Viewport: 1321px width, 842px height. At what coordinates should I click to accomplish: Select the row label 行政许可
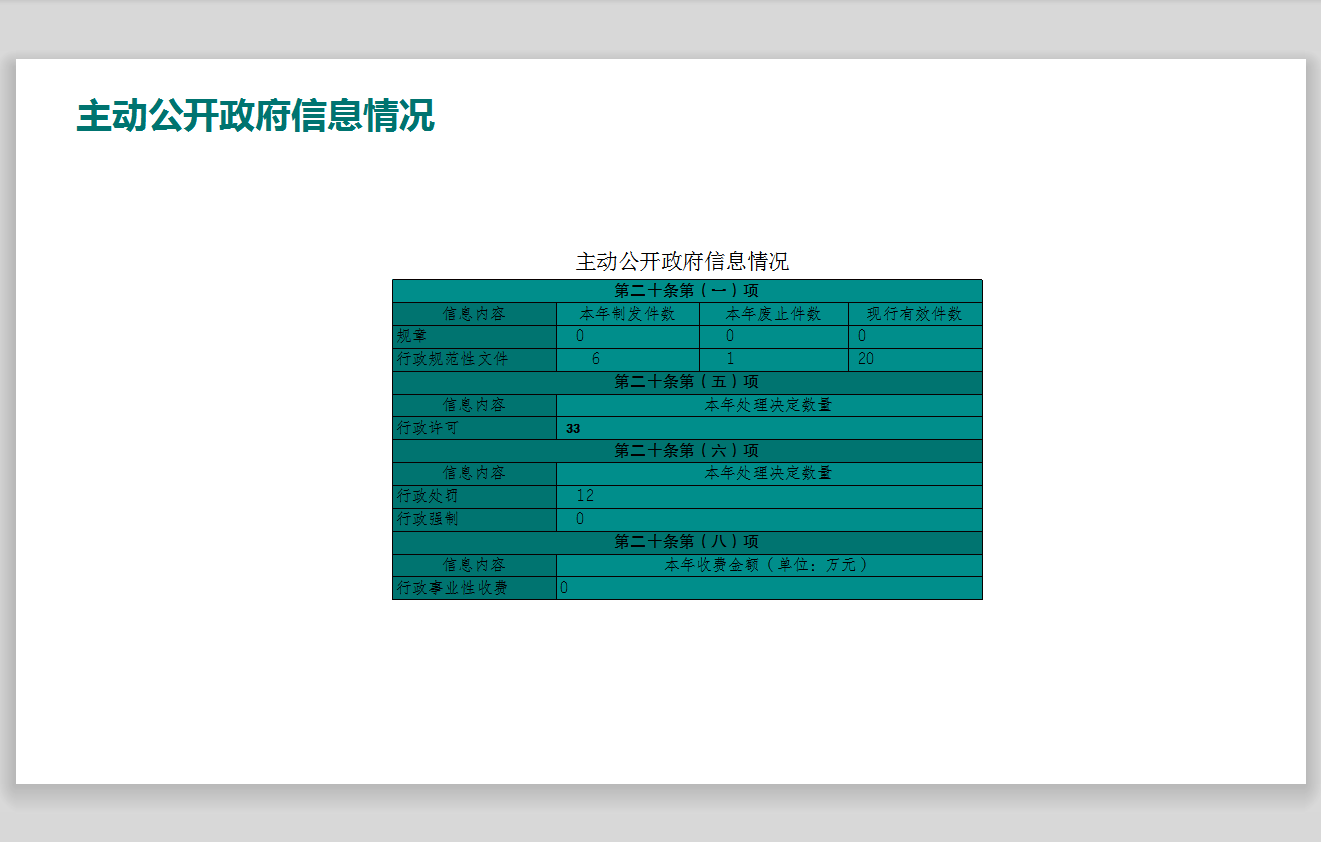(428, 428)
